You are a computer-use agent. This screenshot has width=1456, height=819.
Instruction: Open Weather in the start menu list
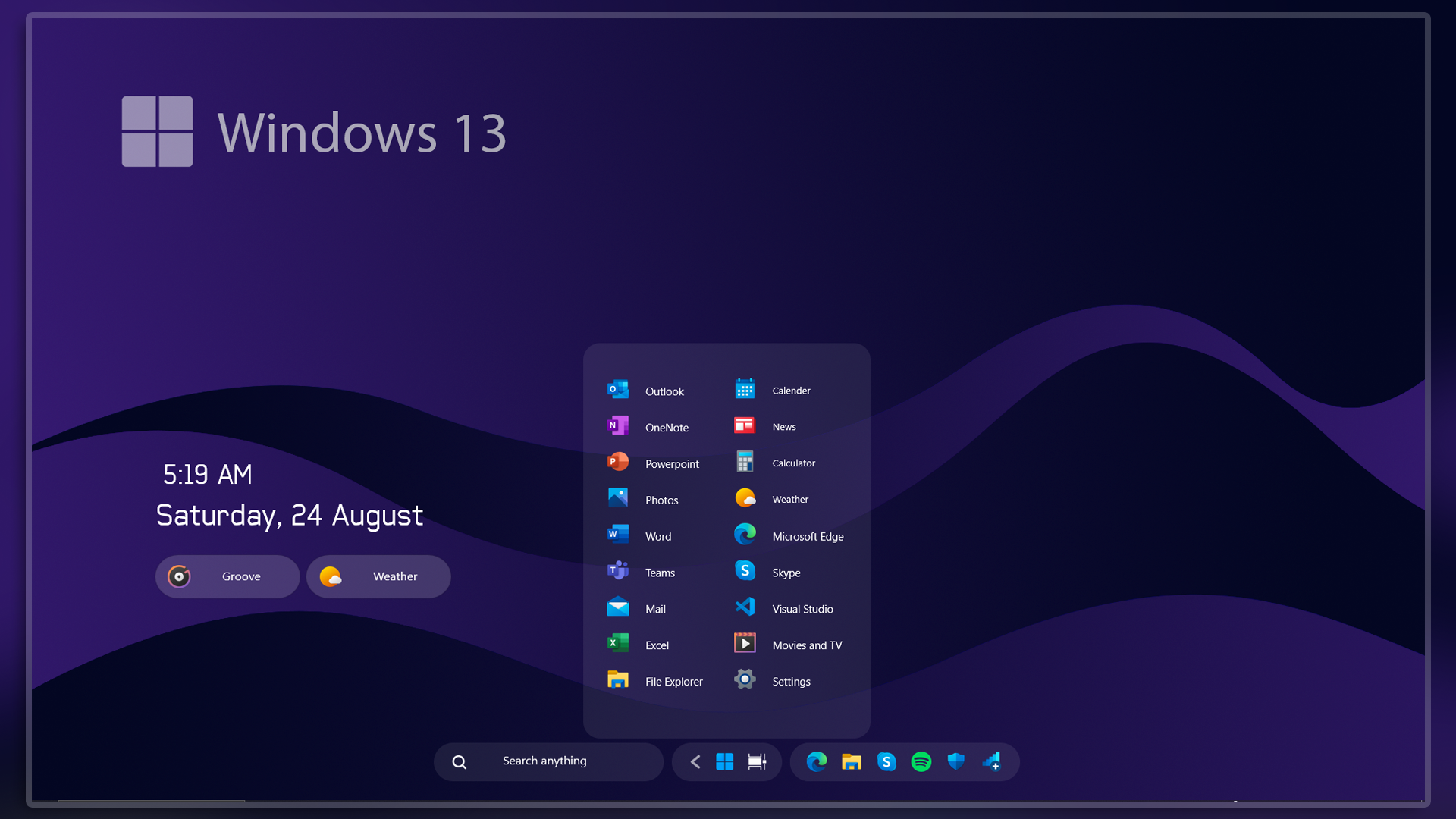(x=771, y=499)
